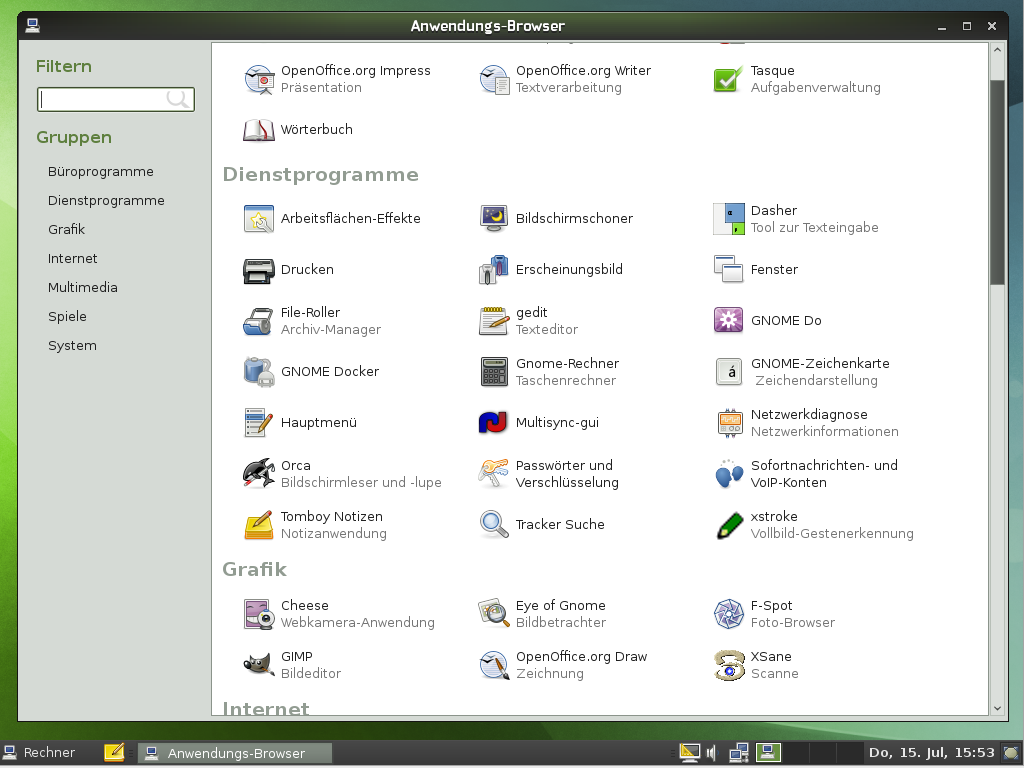
Task: Open the GIMP image editor icon
Action: pyautogui.click(x=259, y=665)
